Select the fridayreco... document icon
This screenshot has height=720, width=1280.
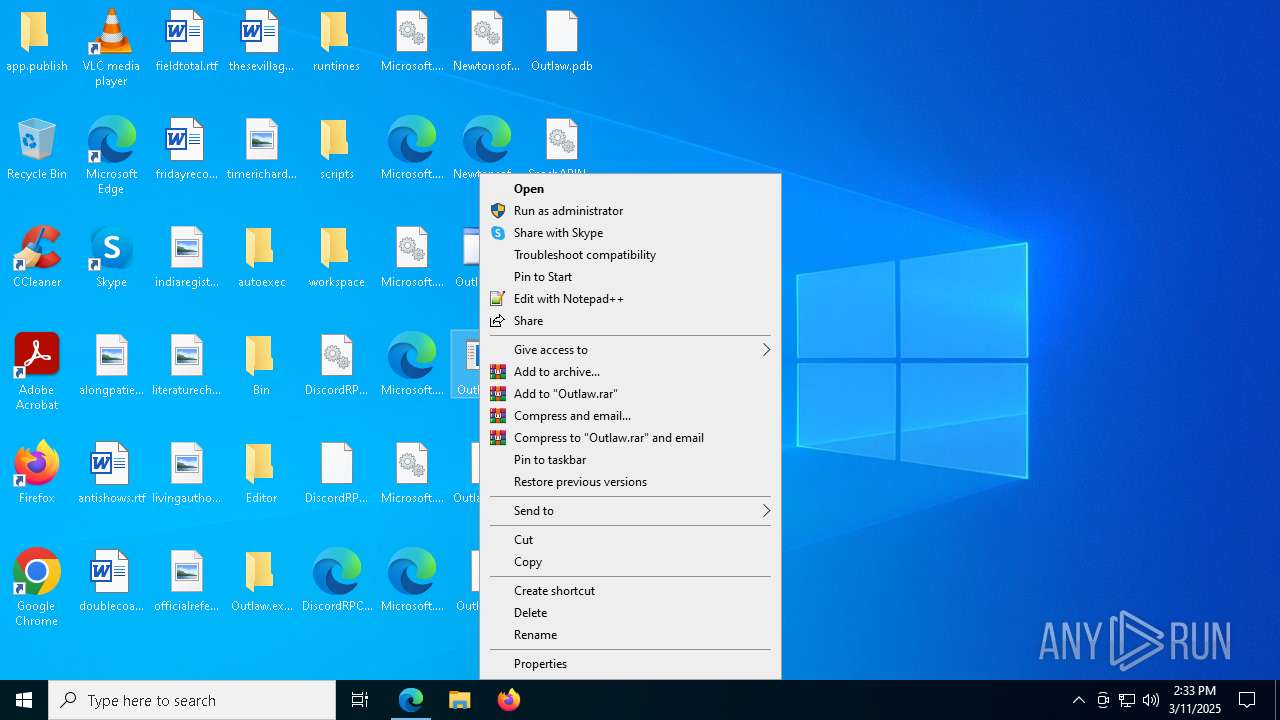186,140
